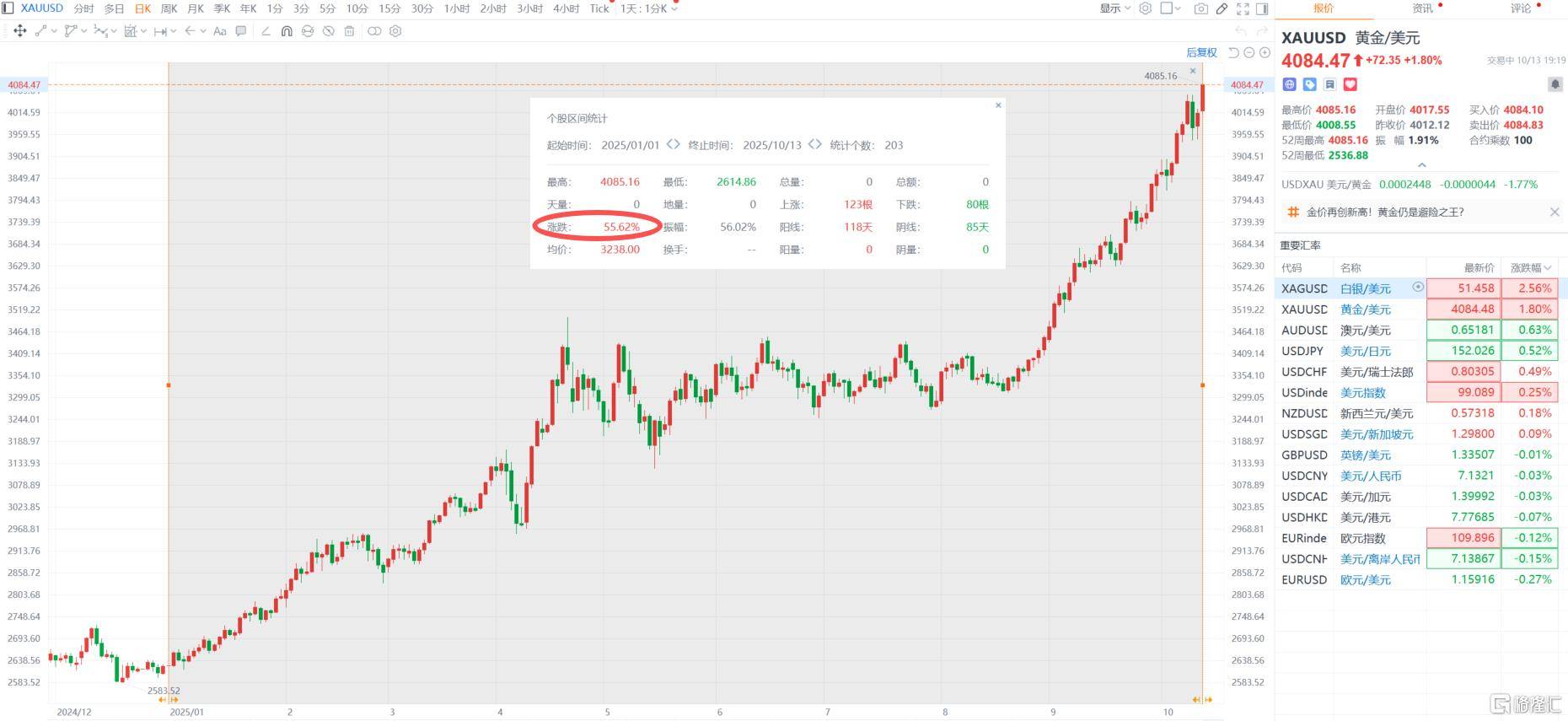1568x721 pixels.
Task: Toggle hide drawings eye icon
Action: pyautogui.click(x=329, y=31)
